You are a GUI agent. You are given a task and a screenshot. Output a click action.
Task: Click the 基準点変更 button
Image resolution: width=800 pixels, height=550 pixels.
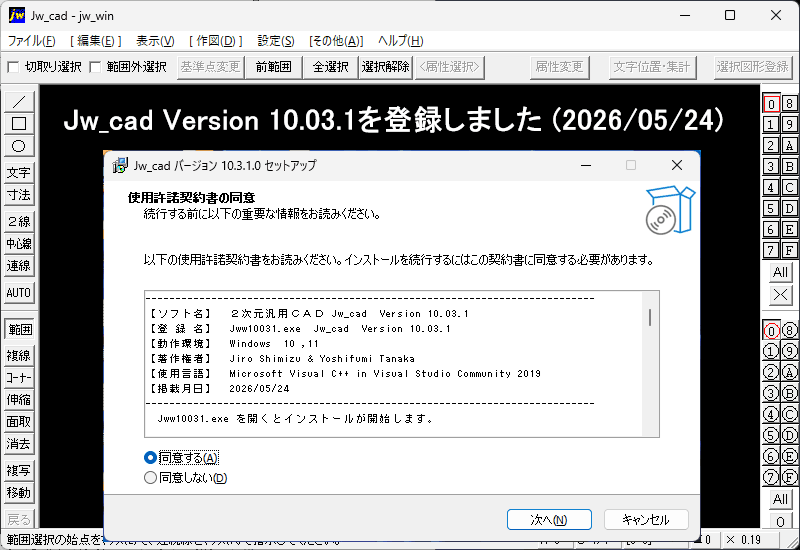pos(210,67)
